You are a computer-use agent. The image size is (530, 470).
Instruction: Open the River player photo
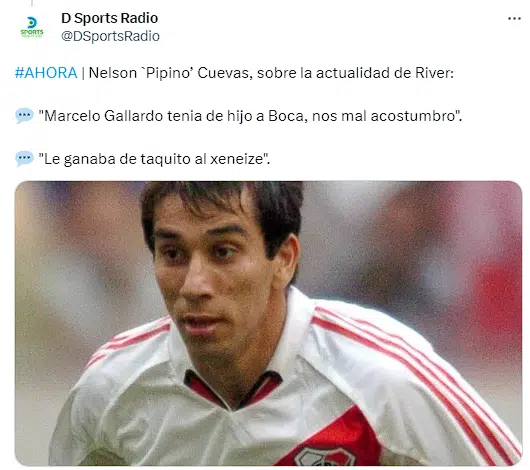(268, 323)
